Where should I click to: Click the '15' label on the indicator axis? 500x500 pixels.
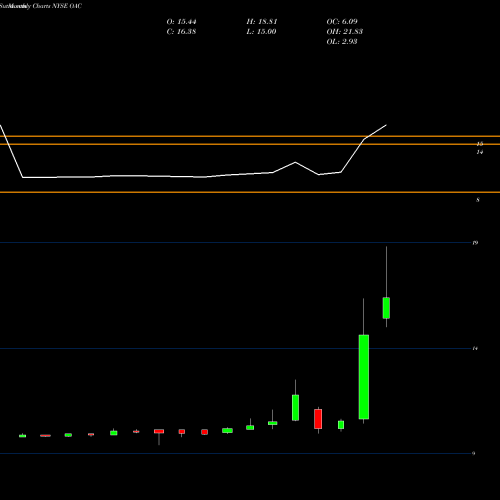480,144
